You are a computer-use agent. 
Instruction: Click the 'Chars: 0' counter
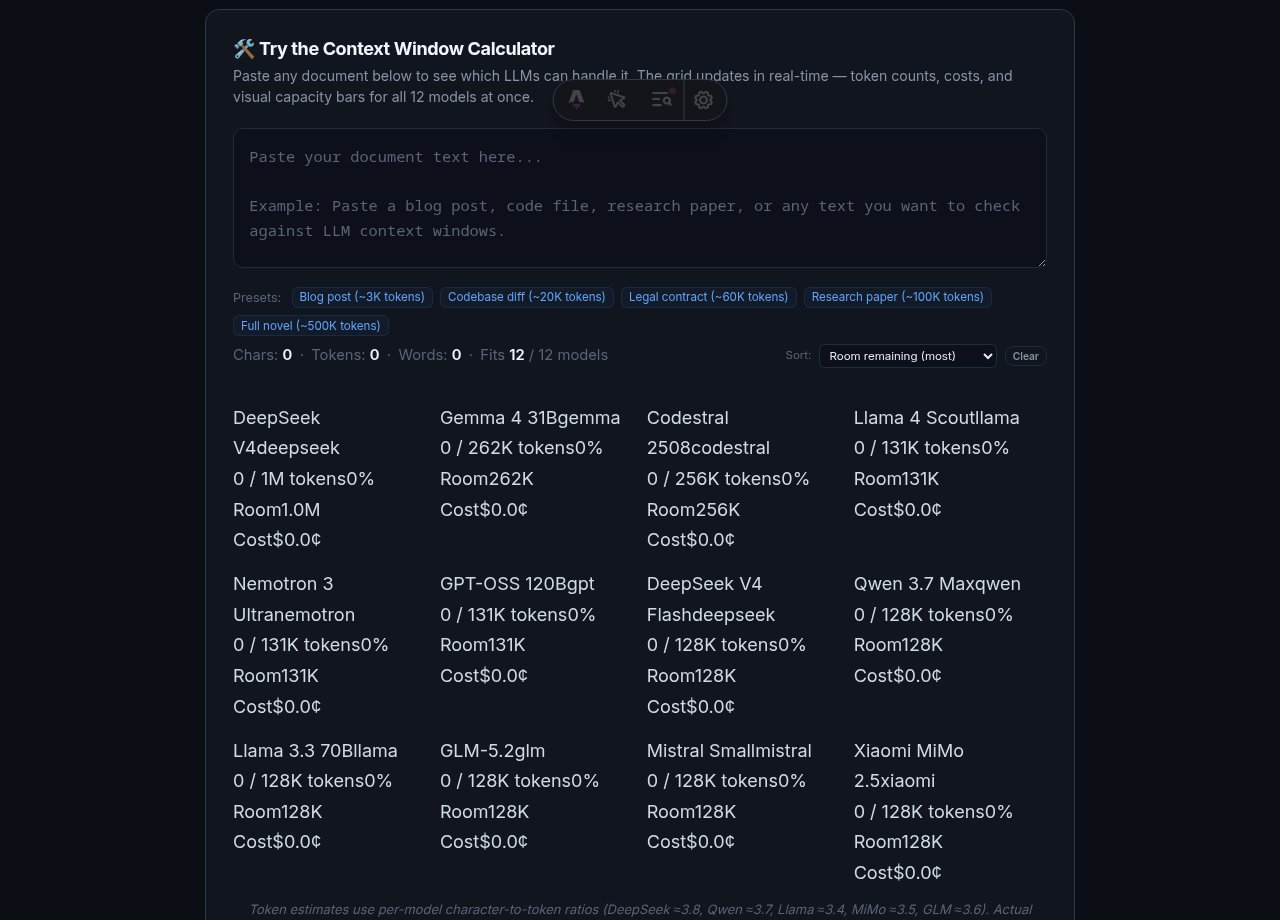(x=262, y=355)
